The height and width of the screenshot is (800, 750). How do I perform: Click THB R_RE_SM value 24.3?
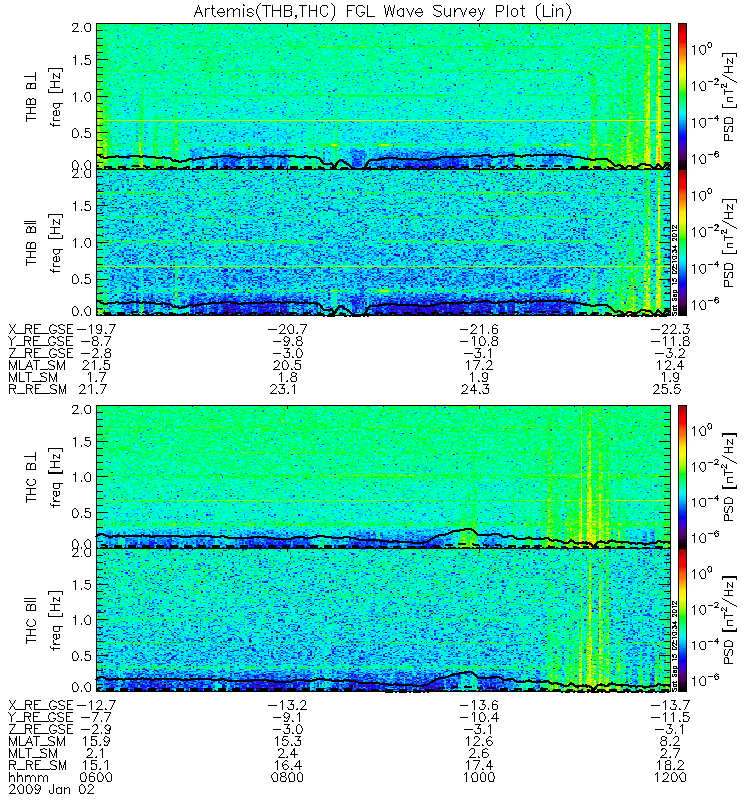click(x=475, y=389)
